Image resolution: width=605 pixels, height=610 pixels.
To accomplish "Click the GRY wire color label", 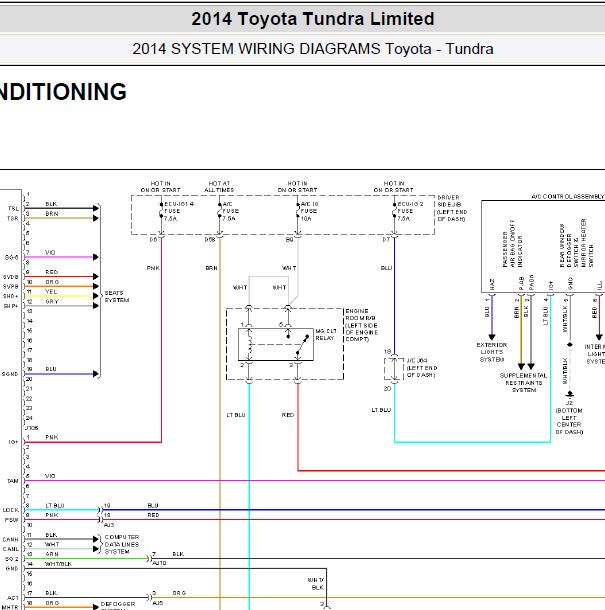I will coord(52,301).
